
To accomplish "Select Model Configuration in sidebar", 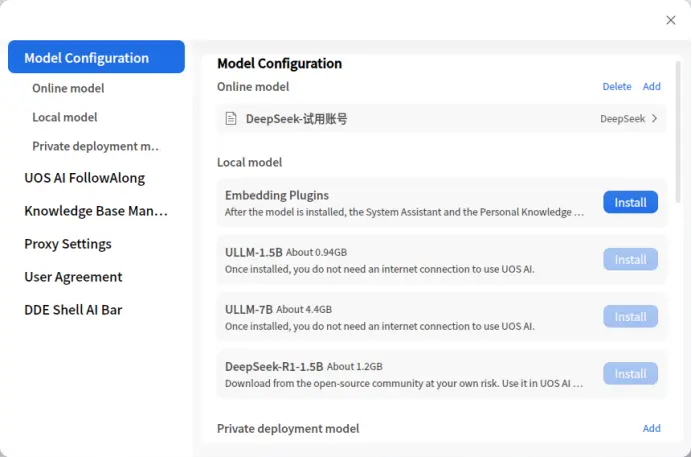I will click(x=96, y=57).
